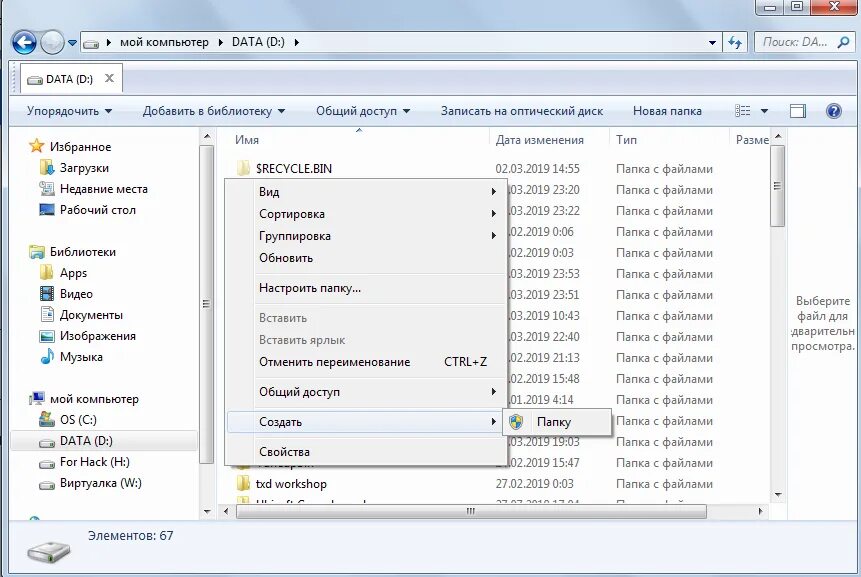Click the music note icon beside Музыка

click(47, 357)
